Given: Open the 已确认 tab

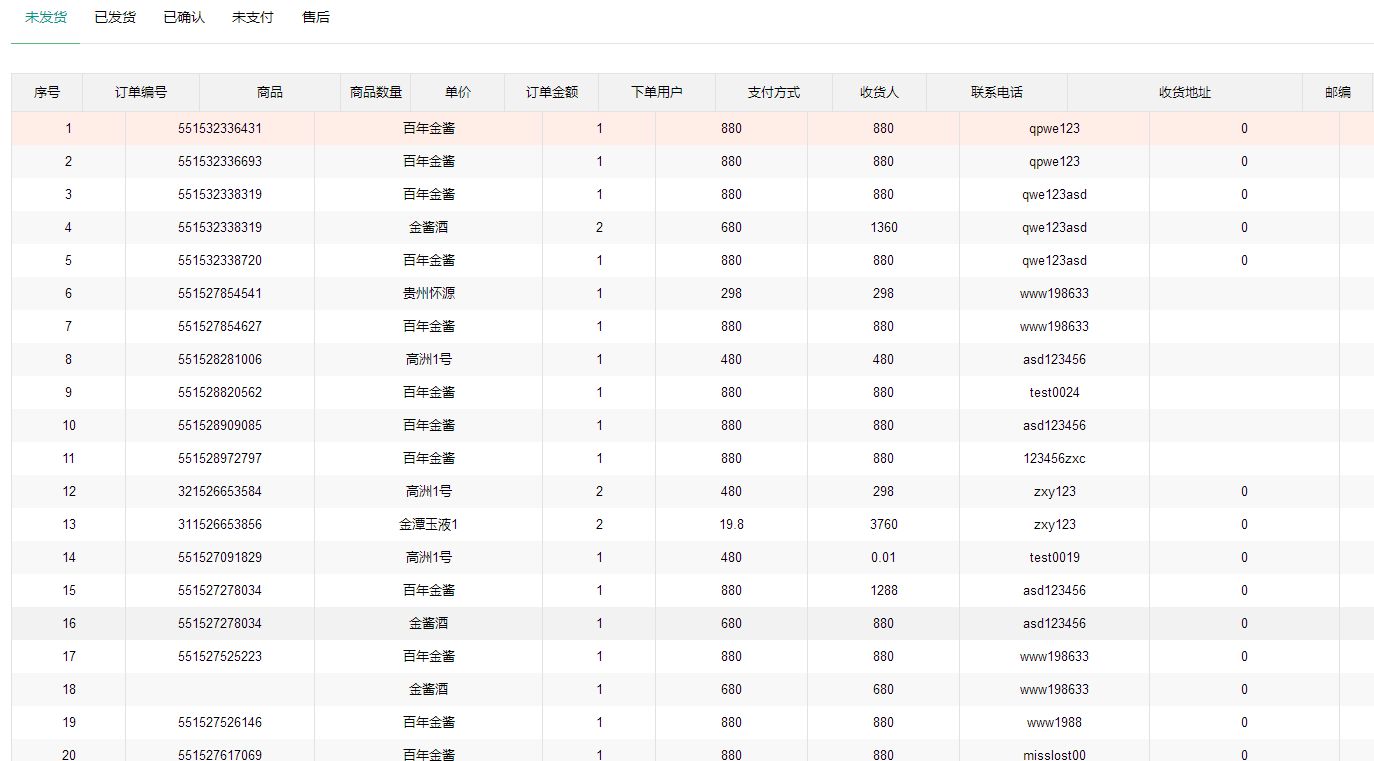Looking at the screenshot, I should [184, 18].
